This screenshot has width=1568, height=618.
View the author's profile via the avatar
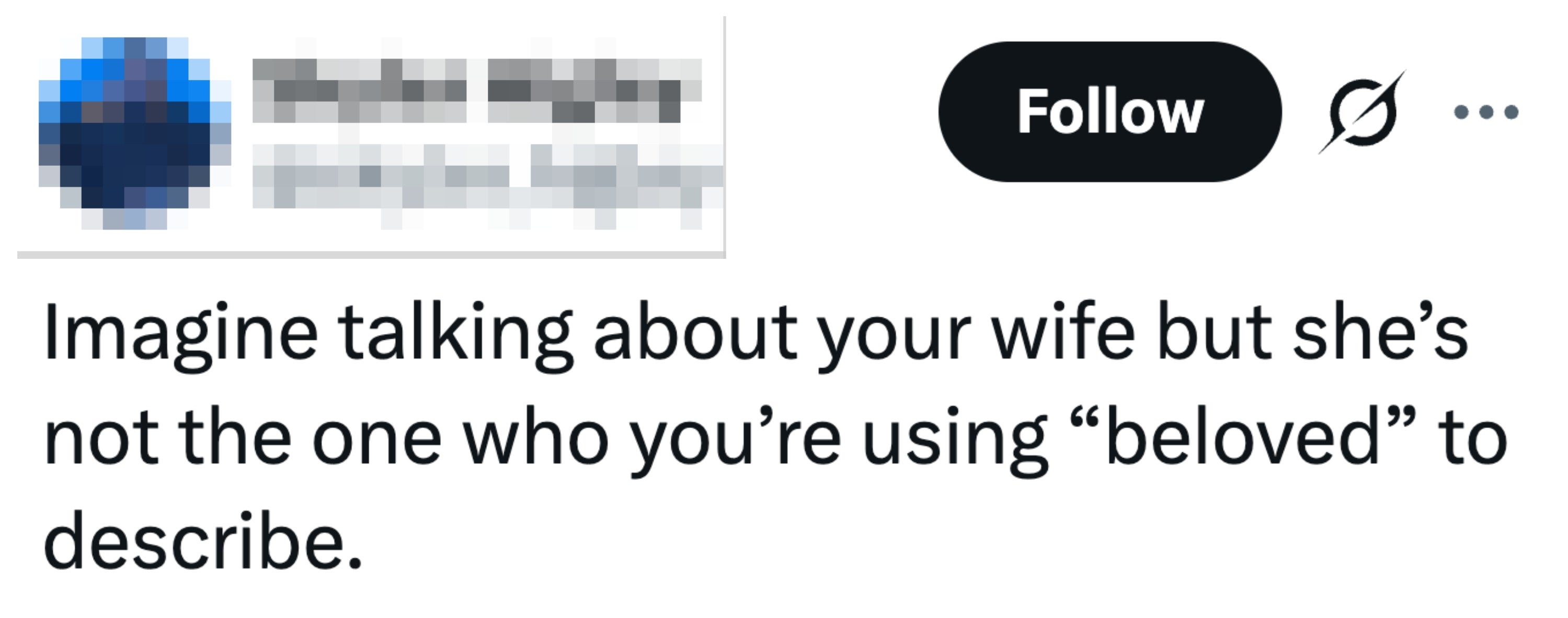point(134,133)
